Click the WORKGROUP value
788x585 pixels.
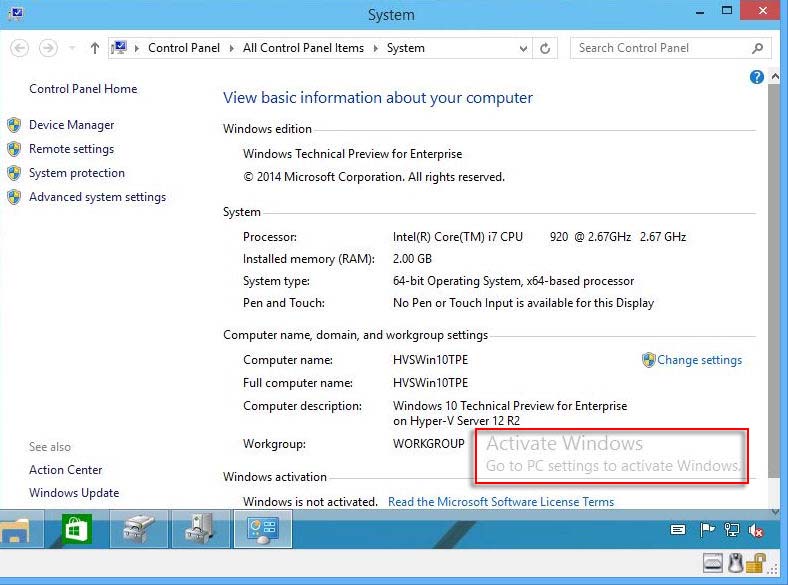click(x=429, y=444)
